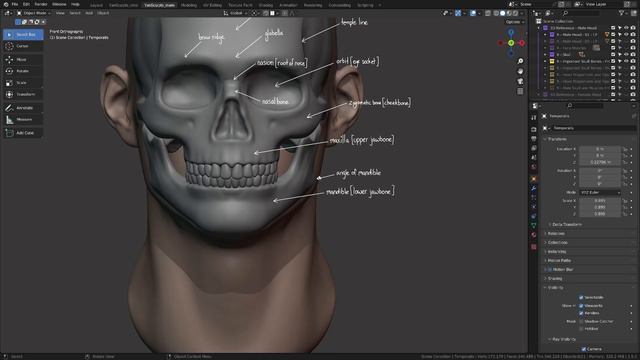Screen dimensions: 640x360
Task: Open the rotation Mode XYZ Euler dropdown
Action: 600,193
